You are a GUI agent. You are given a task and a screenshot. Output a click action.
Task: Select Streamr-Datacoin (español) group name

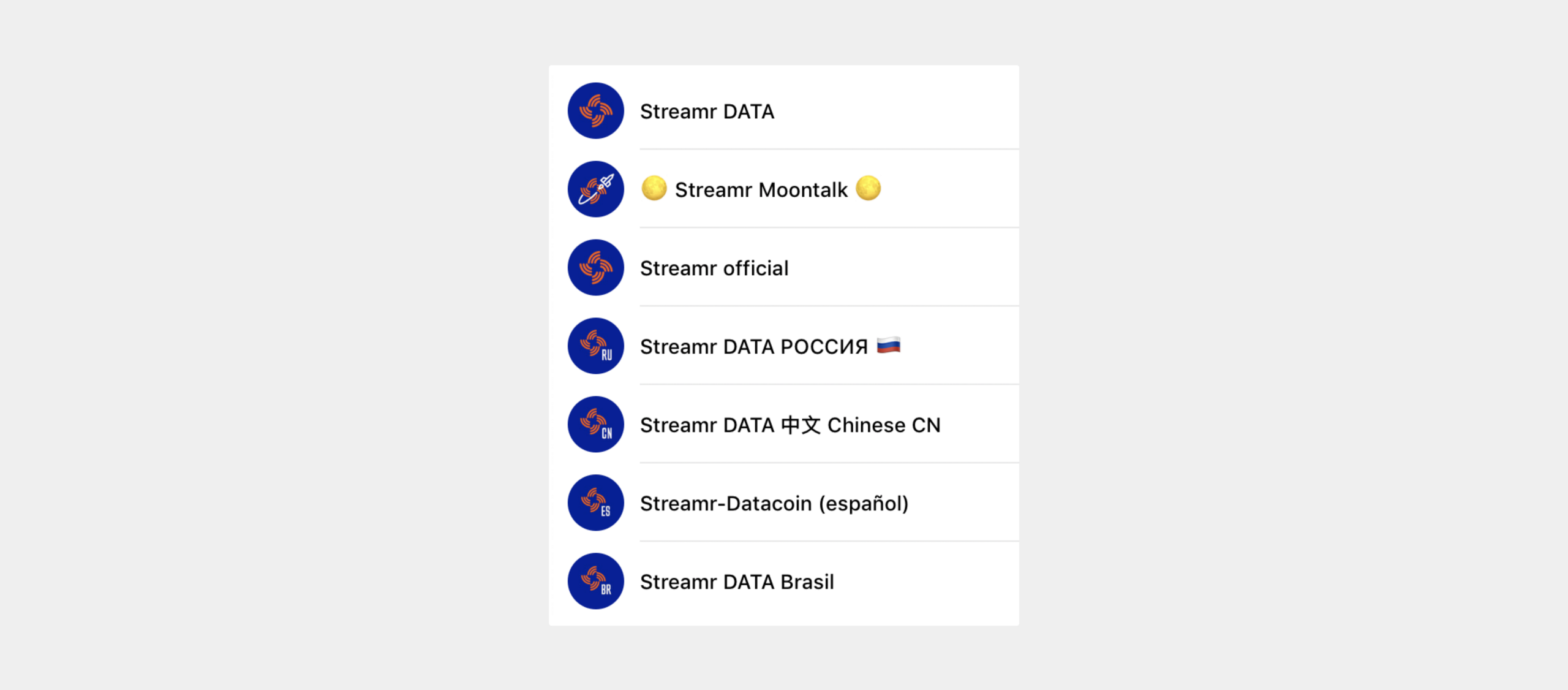774,504
